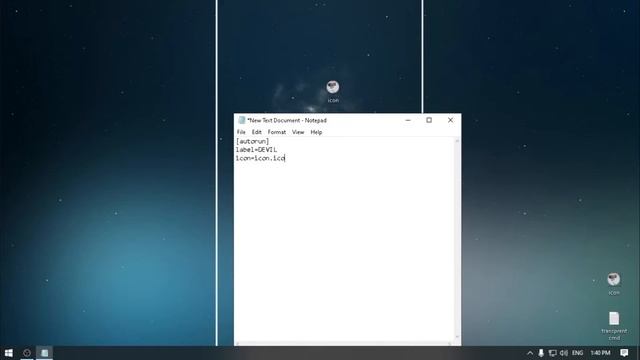This screenshot has height=360, width=640.
Task: Click the Notepad vertical scrollbar up arrow
Action: (457, 141)
